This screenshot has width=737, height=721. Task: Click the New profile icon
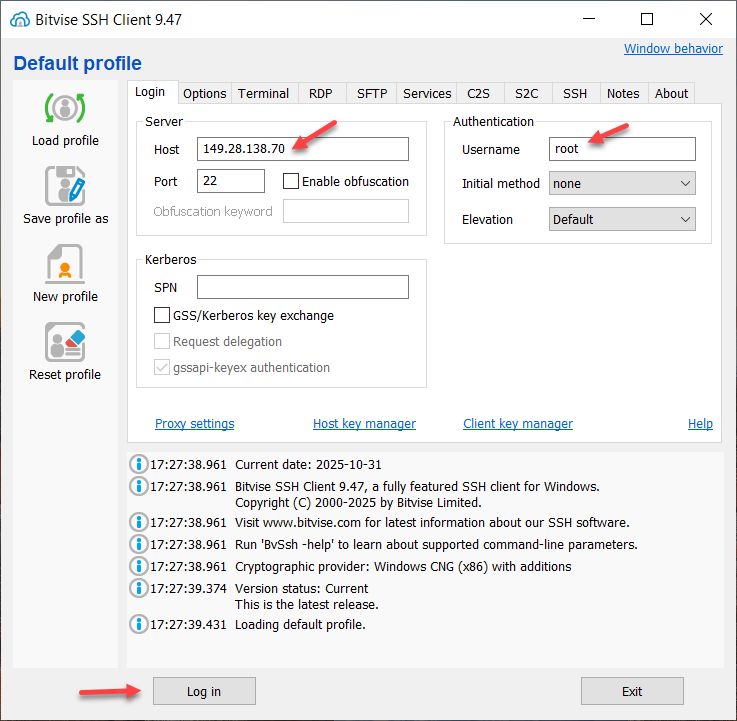pos(65,264)
